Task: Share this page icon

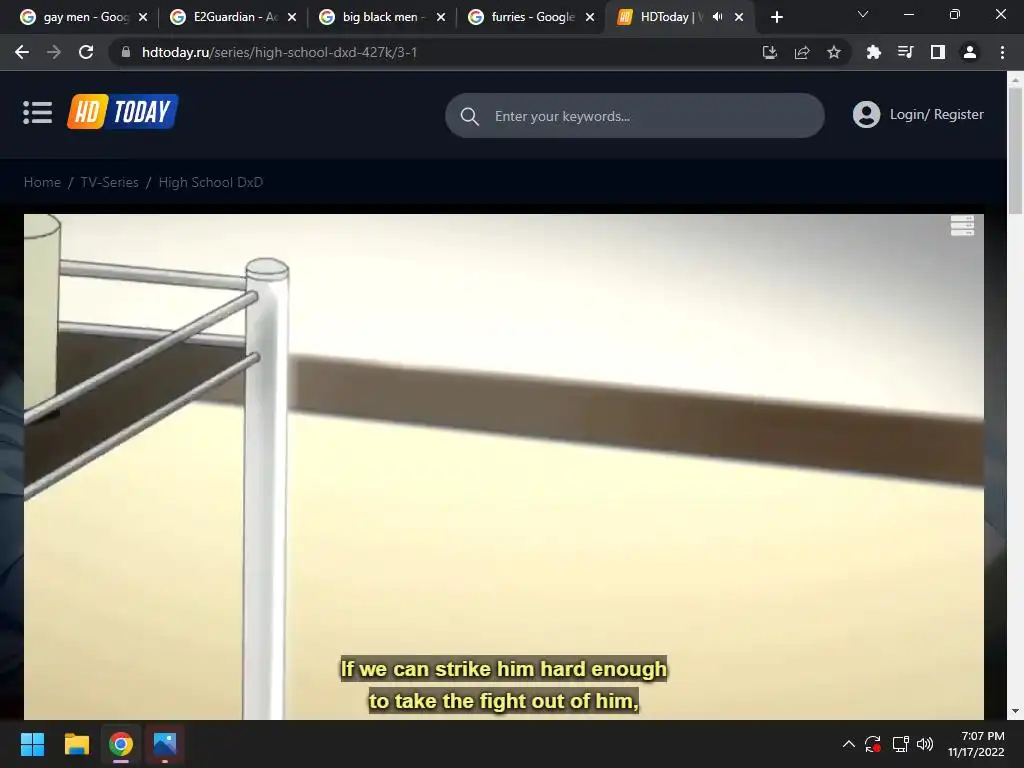Action: [x=801, y=52]
